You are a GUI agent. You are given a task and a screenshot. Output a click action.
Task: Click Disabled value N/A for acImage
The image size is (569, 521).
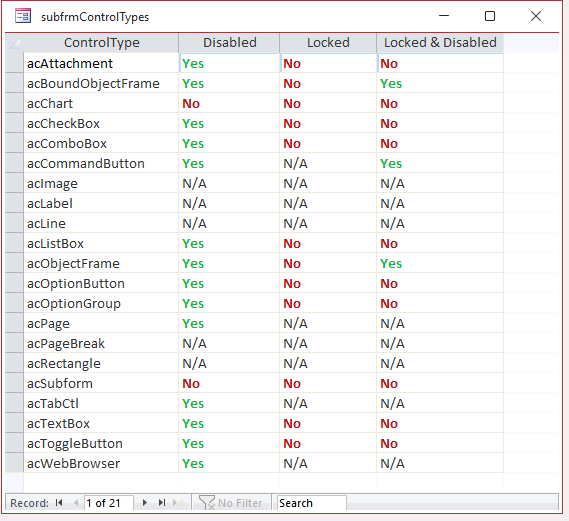click(x=229, y=183)
